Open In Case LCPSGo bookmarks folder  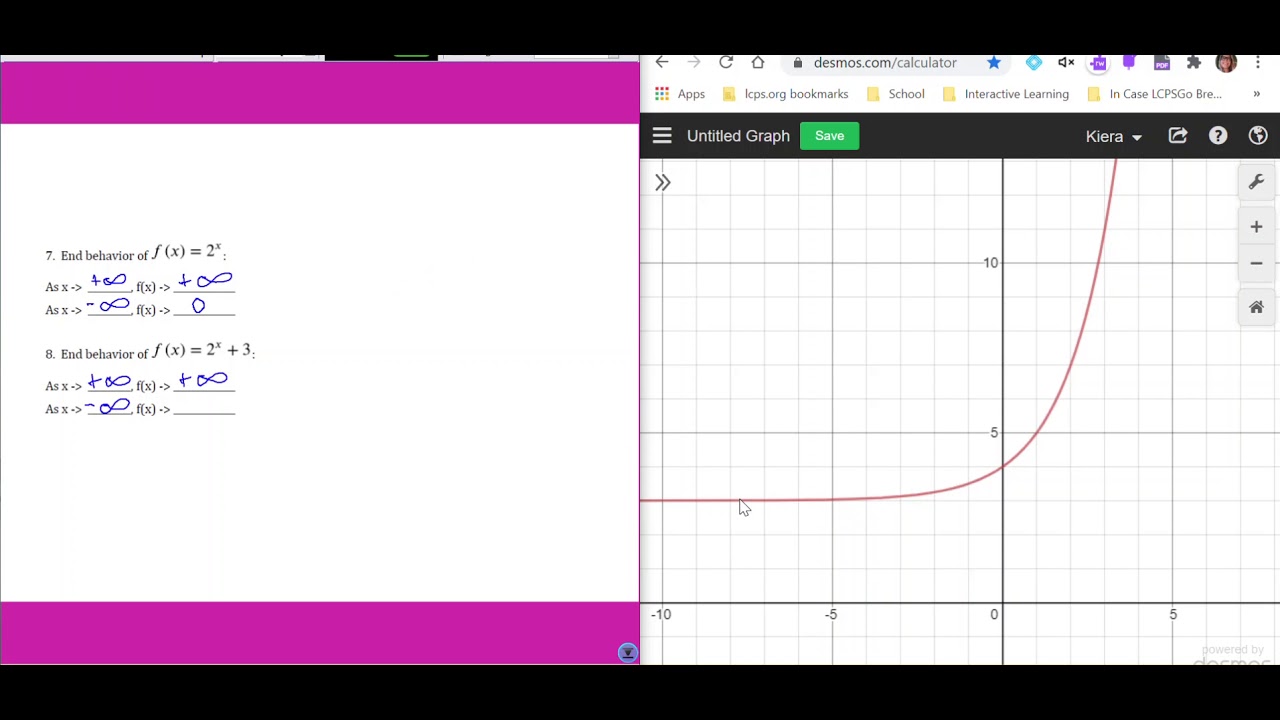1154,94
